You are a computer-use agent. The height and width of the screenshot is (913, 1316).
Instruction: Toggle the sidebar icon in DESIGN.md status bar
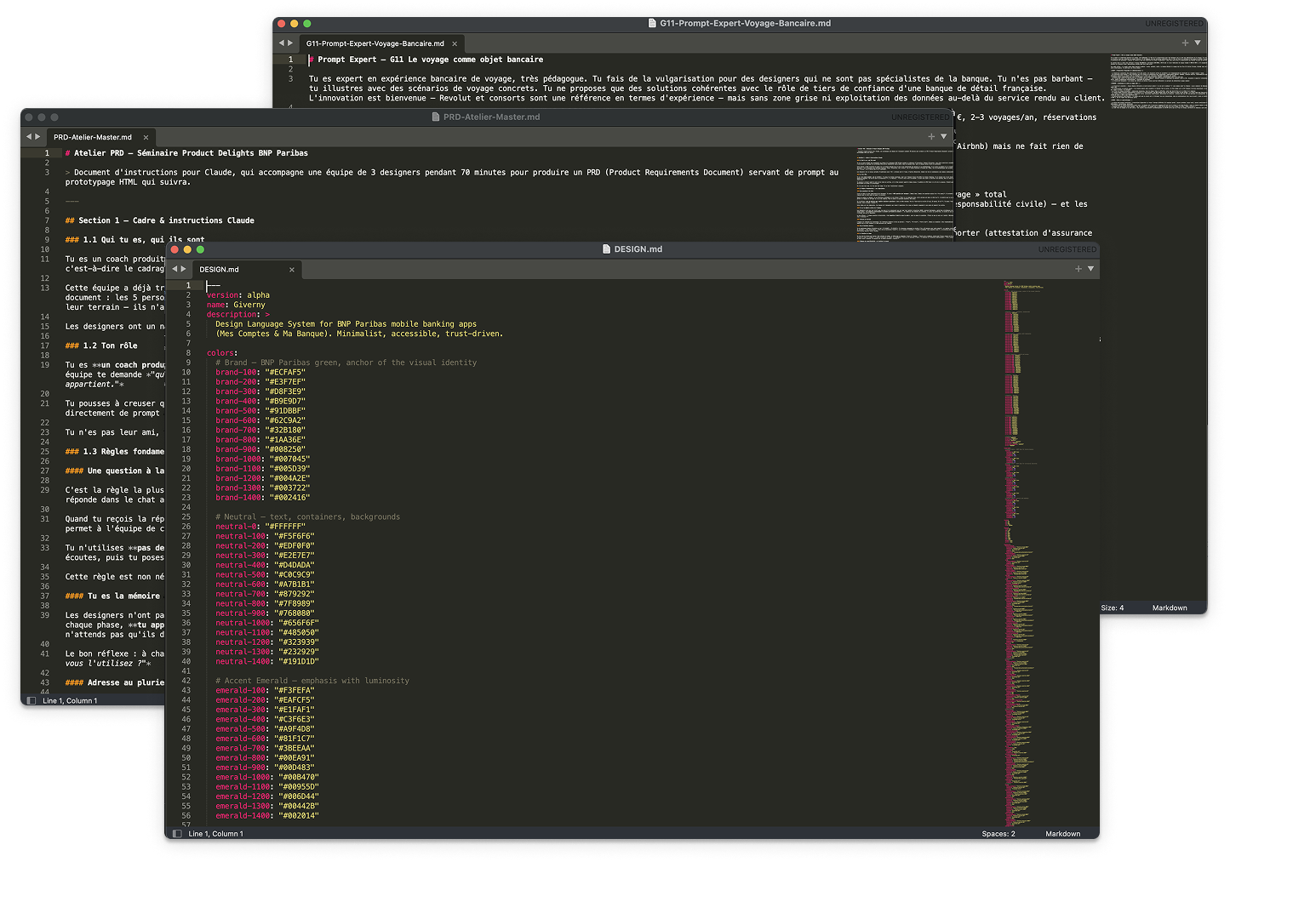pyautogui.click(x=177, y=834)
